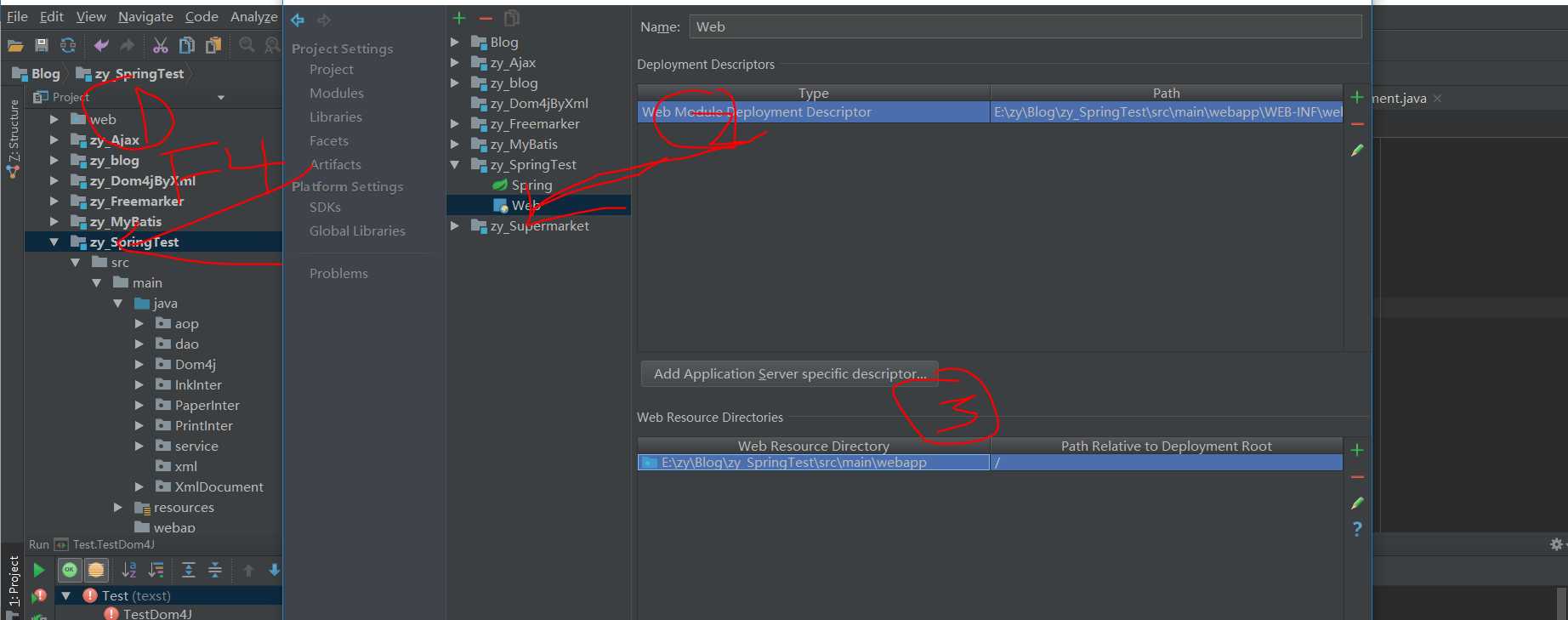Click the Cut scissors icon
Image resolution: width=1568 pixels, height=620 pixels.
(x=161, y=45)
